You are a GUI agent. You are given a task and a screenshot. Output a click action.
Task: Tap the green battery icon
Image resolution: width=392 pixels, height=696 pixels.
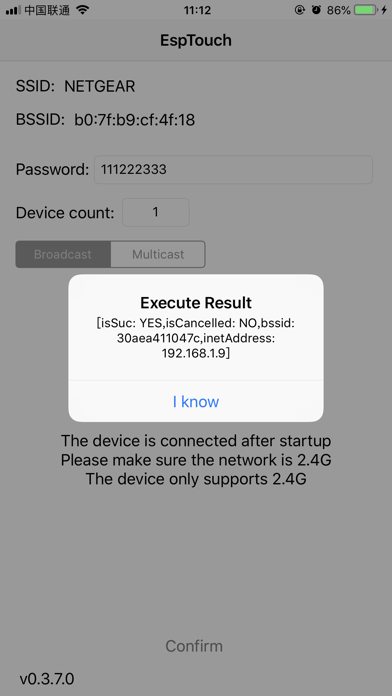click(366, 10)
